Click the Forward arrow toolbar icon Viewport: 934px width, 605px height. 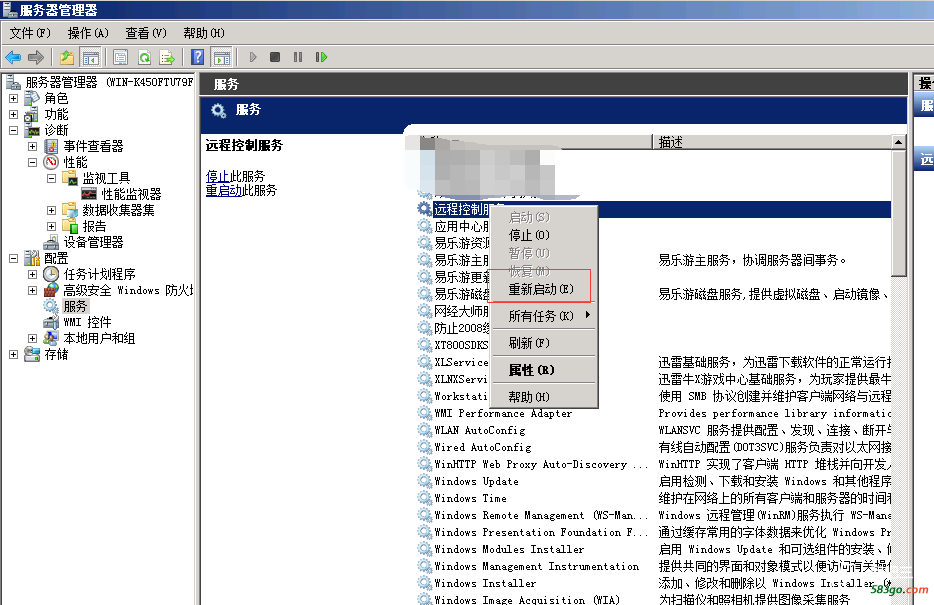36,57
